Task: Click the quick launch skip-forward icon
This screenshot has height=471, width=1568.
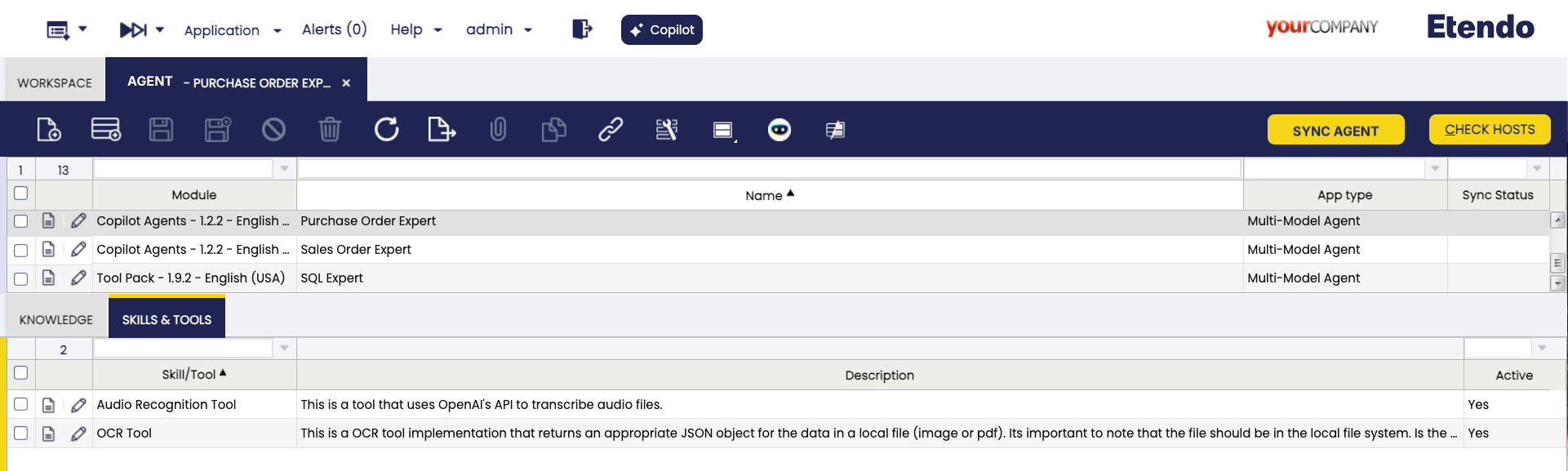Action: coord(133,30)
